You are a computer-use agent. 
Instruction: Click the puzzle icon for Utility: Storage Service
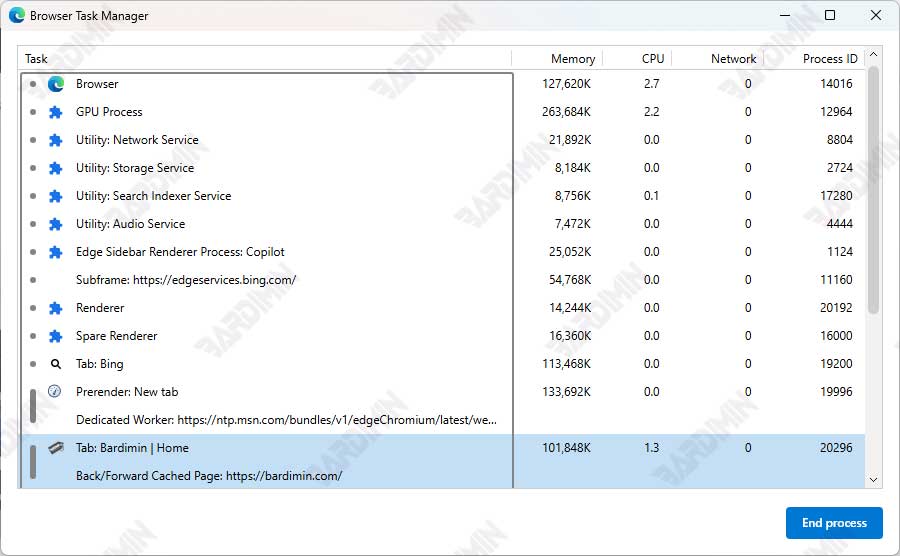56,168
